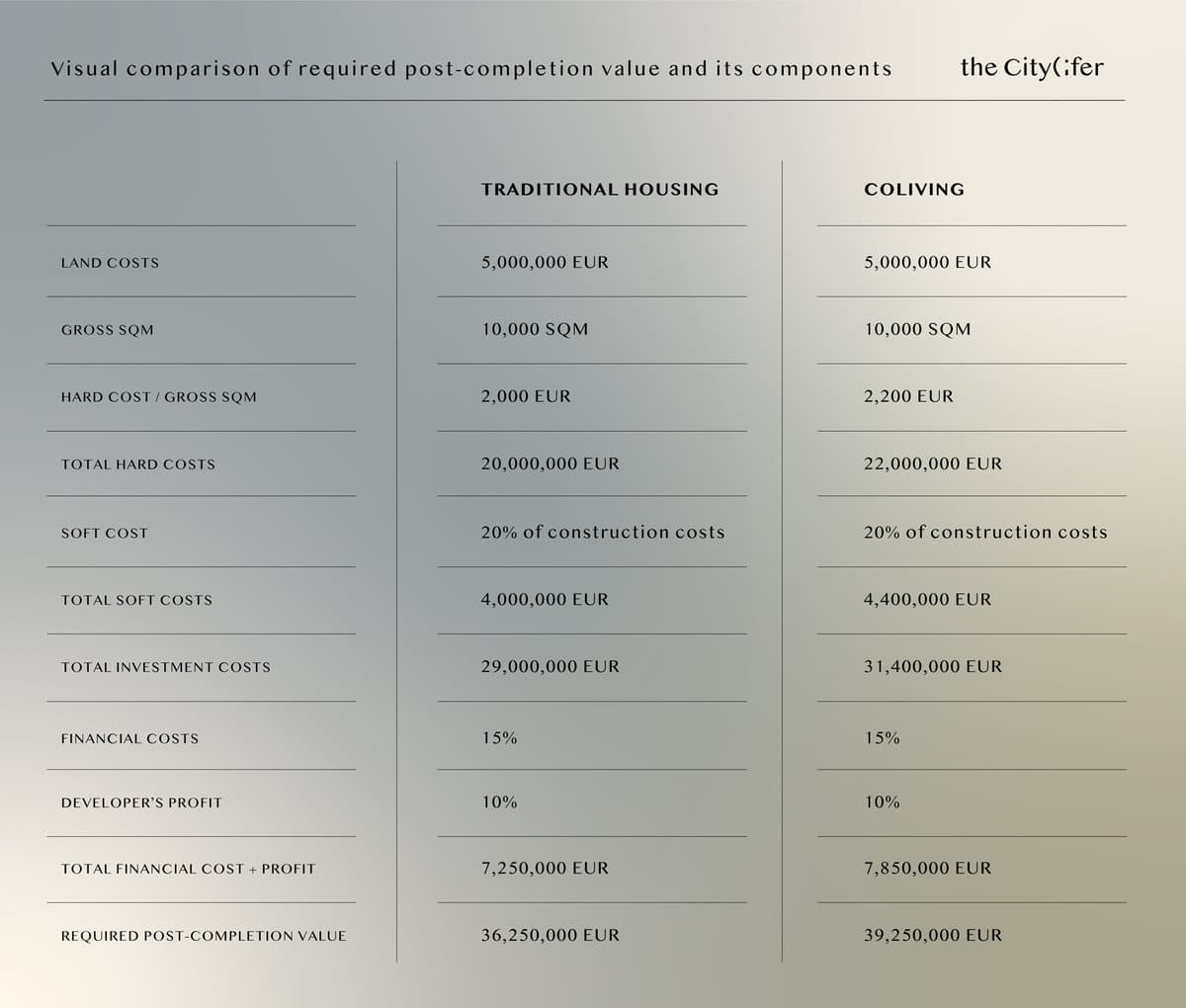1186x1008 pixels.
Task: Select the 31,400,000 EUR coliving investment value
Action: click(933, 666)
